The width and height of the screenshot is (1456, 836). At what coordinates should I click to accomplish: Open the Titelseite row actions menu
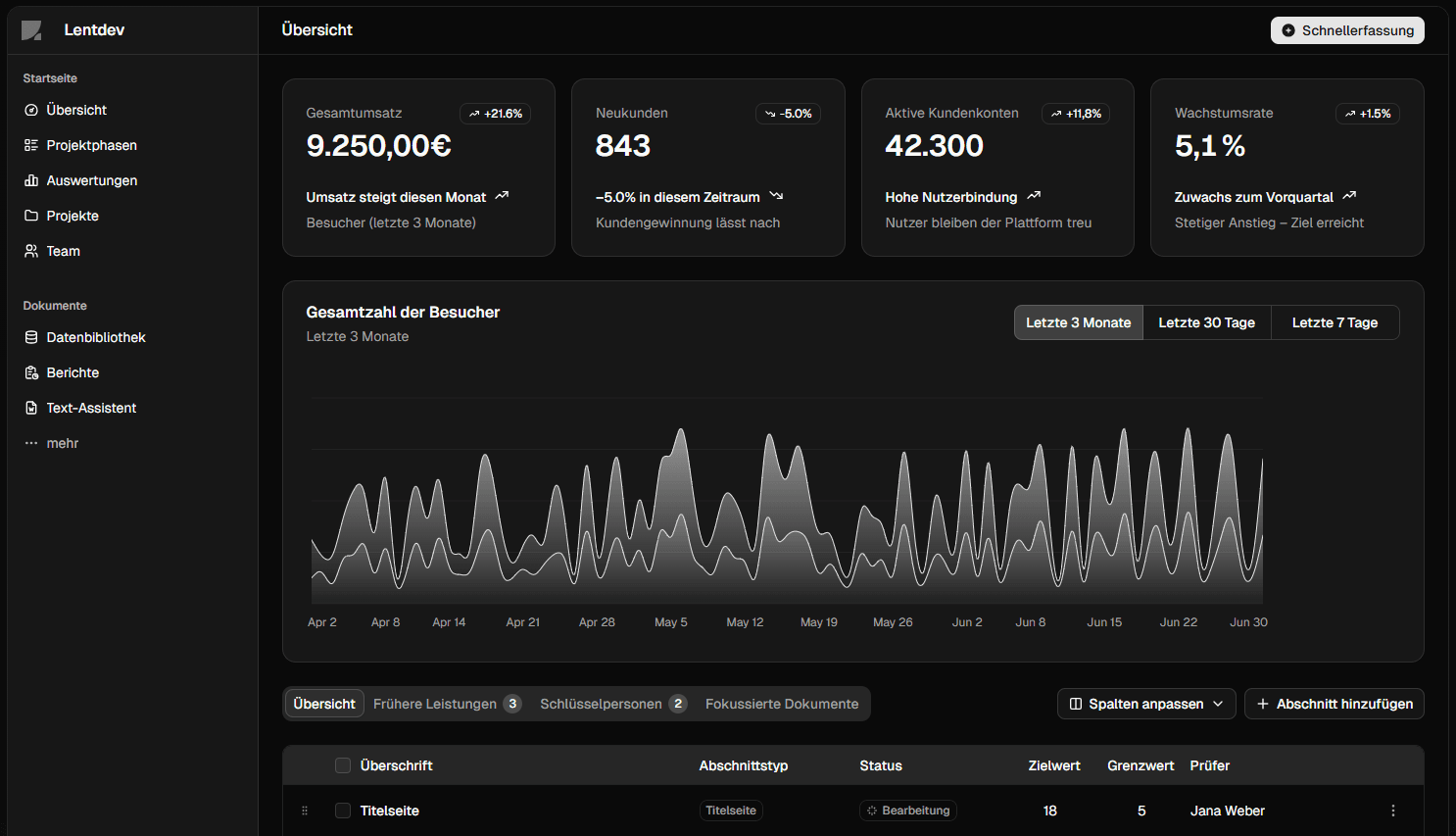click(1392, 811)
